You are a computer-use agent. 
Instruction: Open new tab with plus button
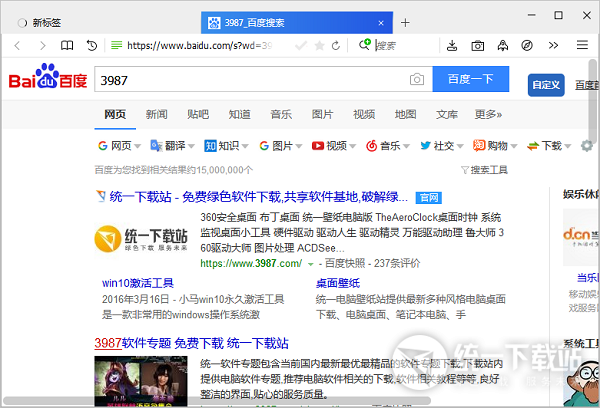pos(405,22)
